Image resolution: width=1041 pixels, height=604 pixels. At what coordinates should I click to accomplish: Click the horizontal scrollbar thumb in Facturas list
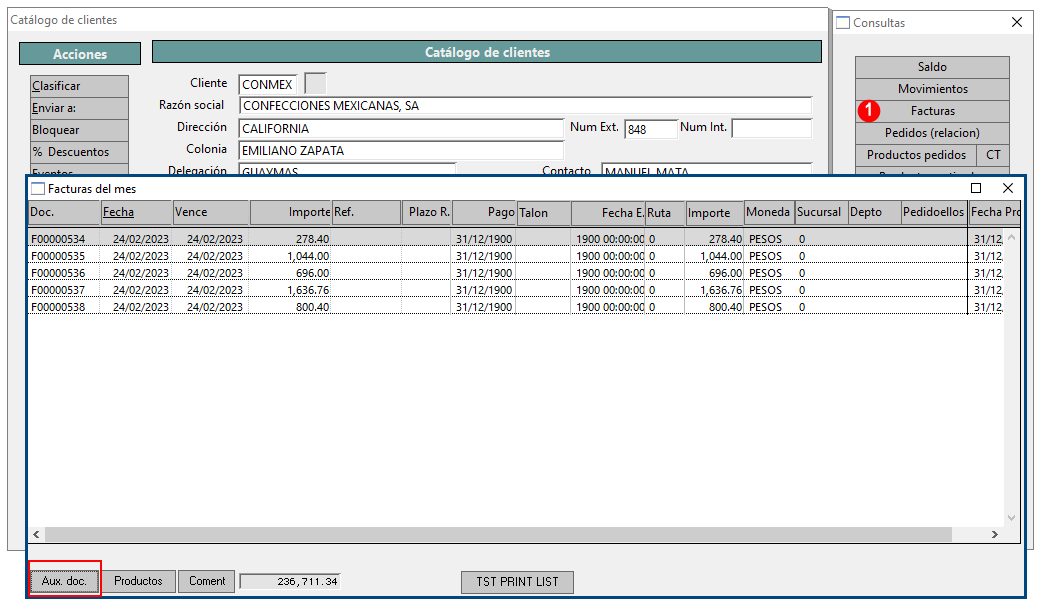coord(498,534)
